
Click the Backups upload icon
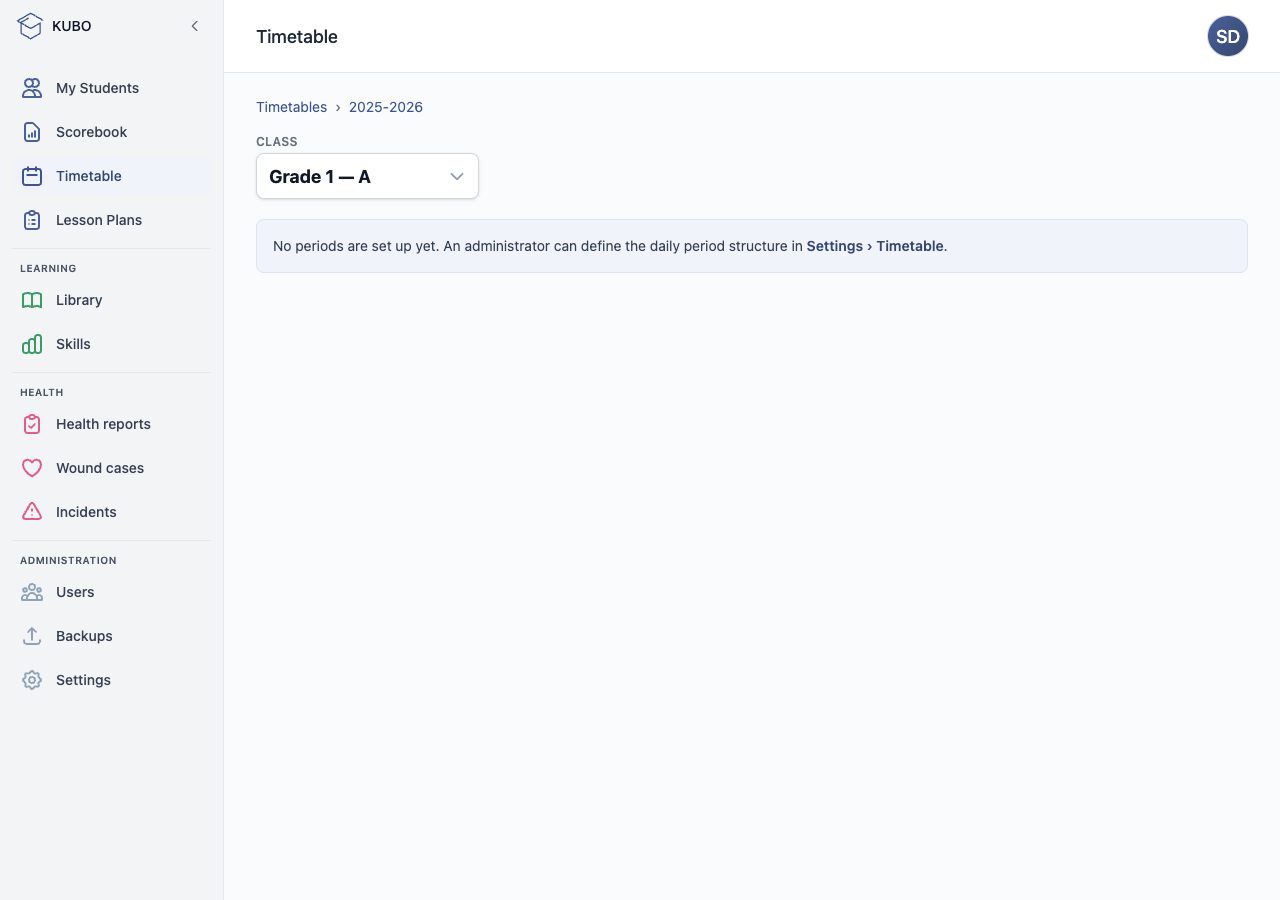click(32, 636)
